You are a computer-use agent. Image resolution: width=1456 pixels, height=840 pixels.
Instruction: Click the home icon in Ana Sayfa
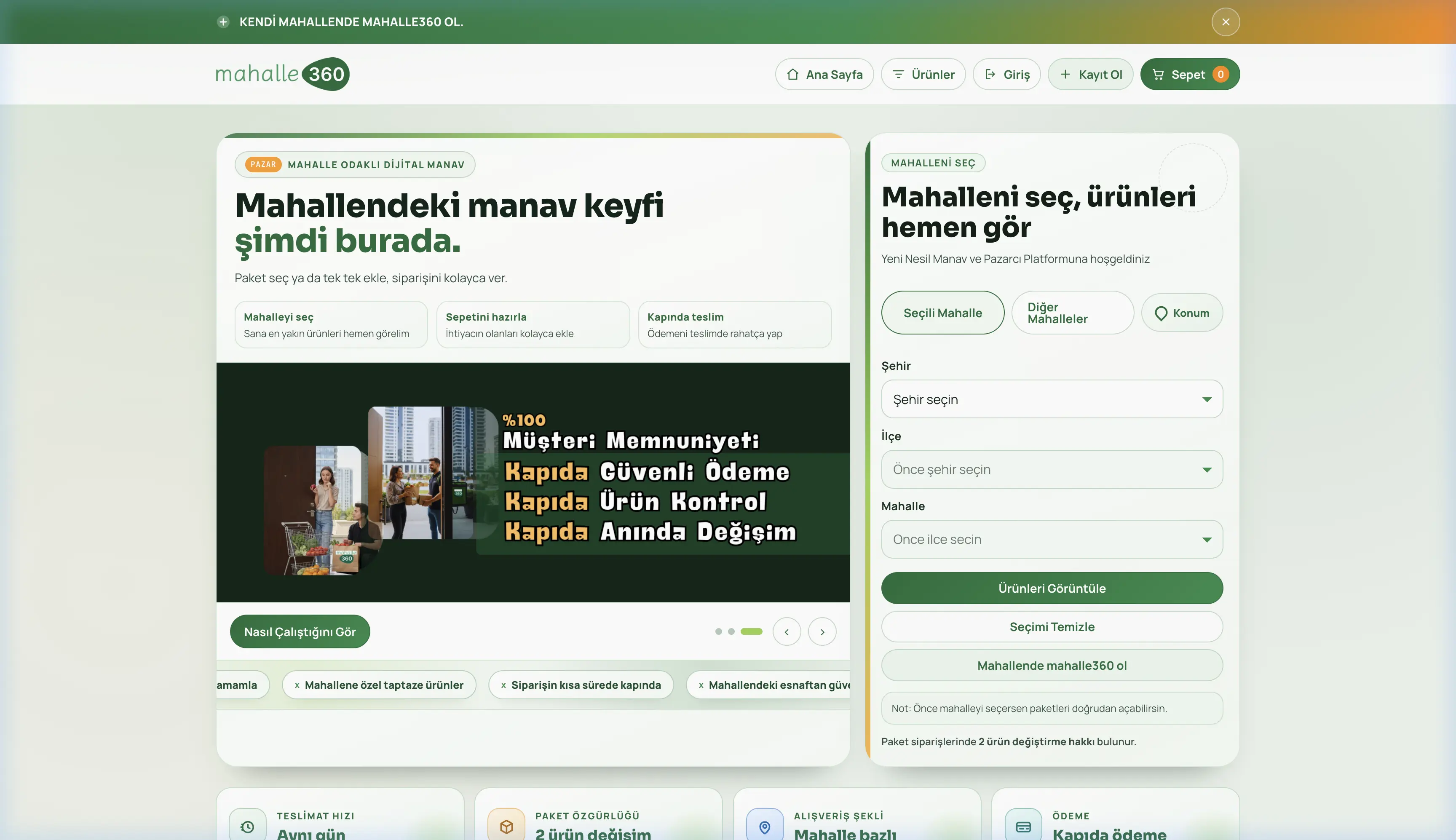click(x=793, y=75)
